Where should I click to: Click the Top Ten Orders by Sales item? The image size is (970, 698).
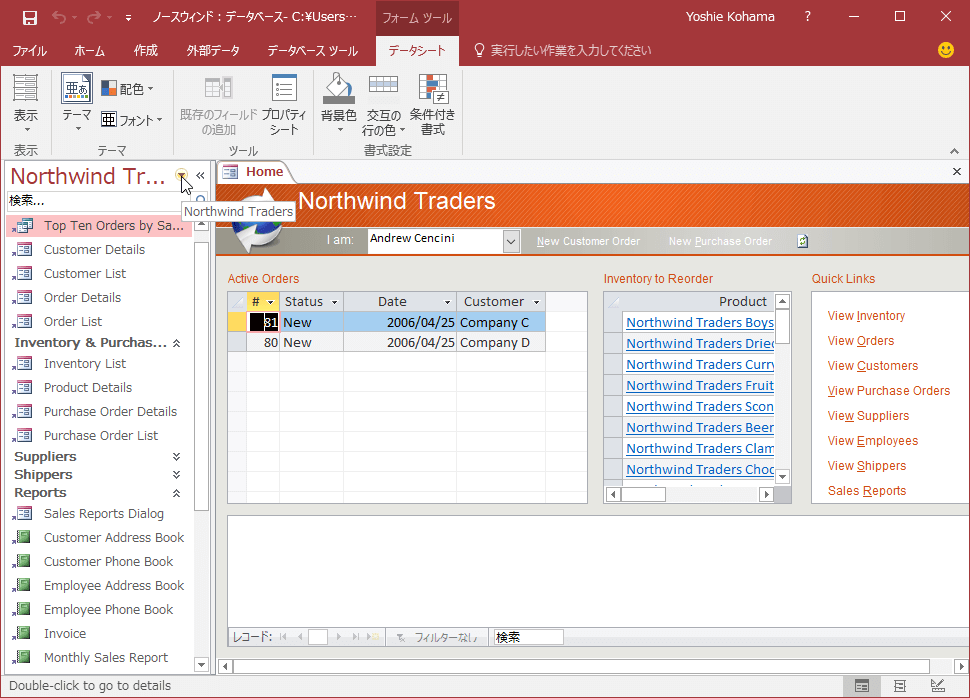[x=99, y=226]
